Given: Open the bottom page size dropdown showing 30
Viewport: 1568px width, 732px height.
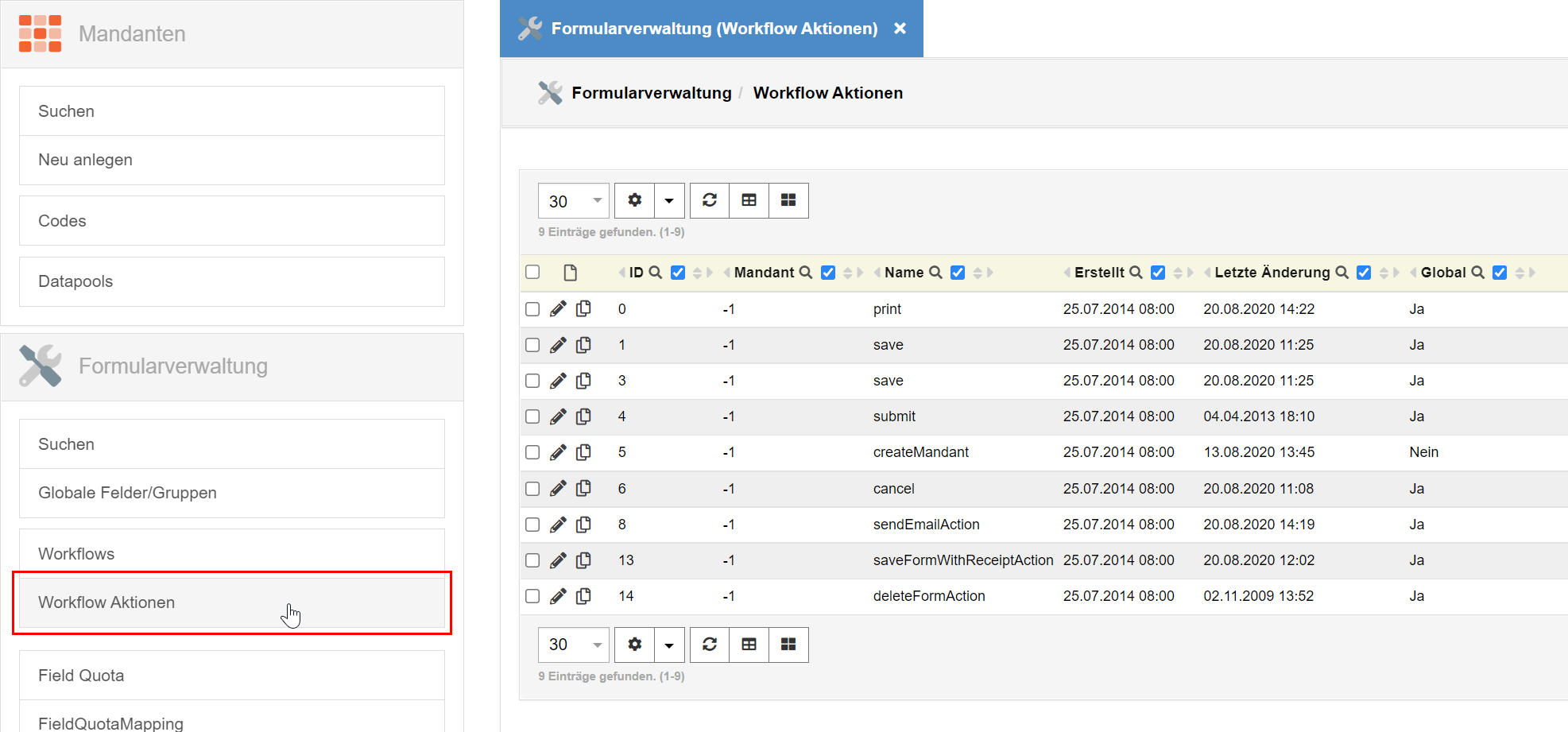Looking at the screenshot, I should click(x=573, y=645).
